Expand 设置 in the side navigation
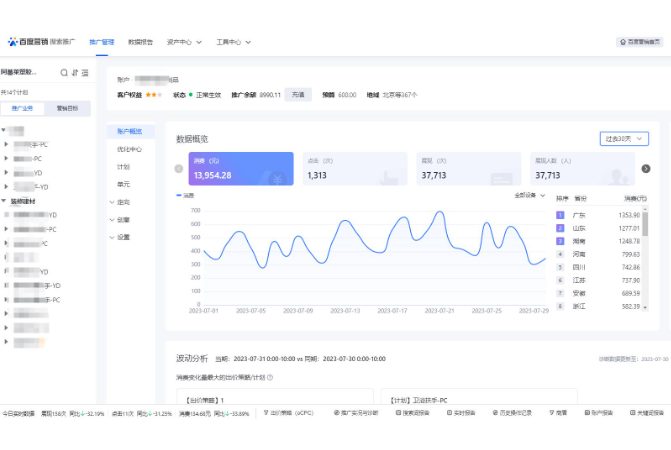 (x=120, y=237)
